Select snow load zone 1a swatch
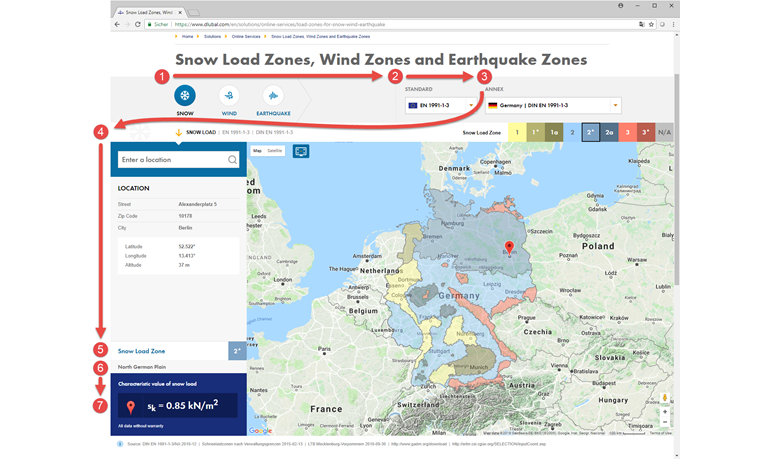Viewport: 760px width, 459px height. tap(554, 132)
